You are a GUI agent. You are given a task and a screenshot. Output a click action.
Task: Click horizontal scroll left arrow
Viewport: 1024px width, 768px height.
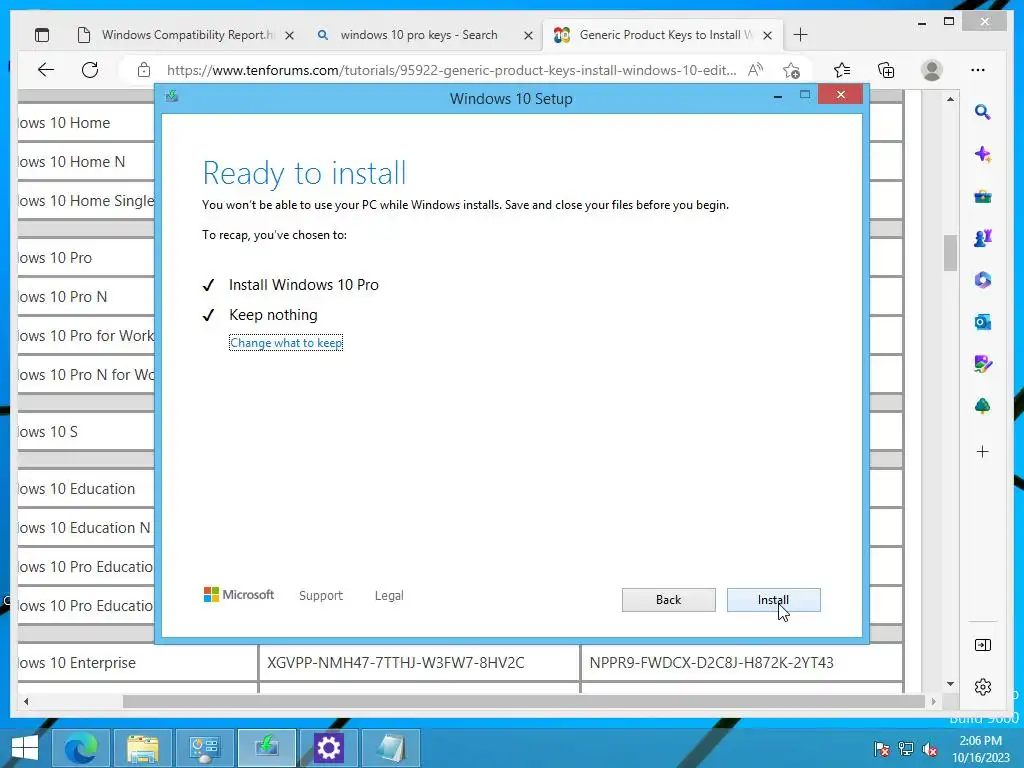(x=26, y=701)
